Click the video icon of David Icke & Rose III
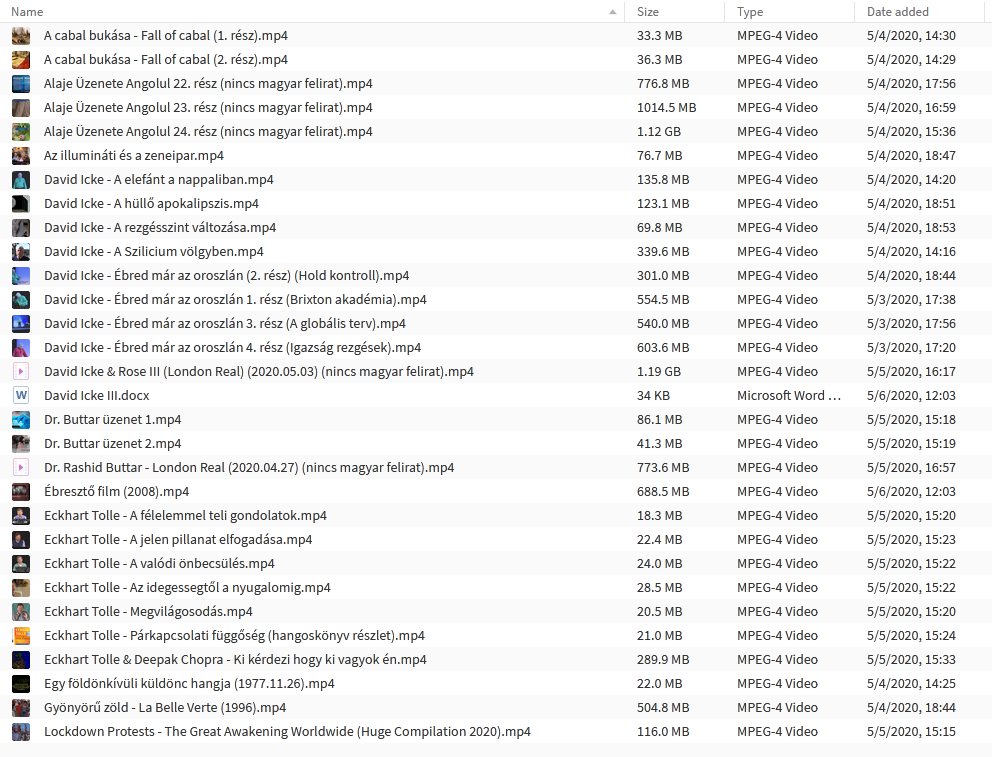992x757 pixels. click(21, 371)
